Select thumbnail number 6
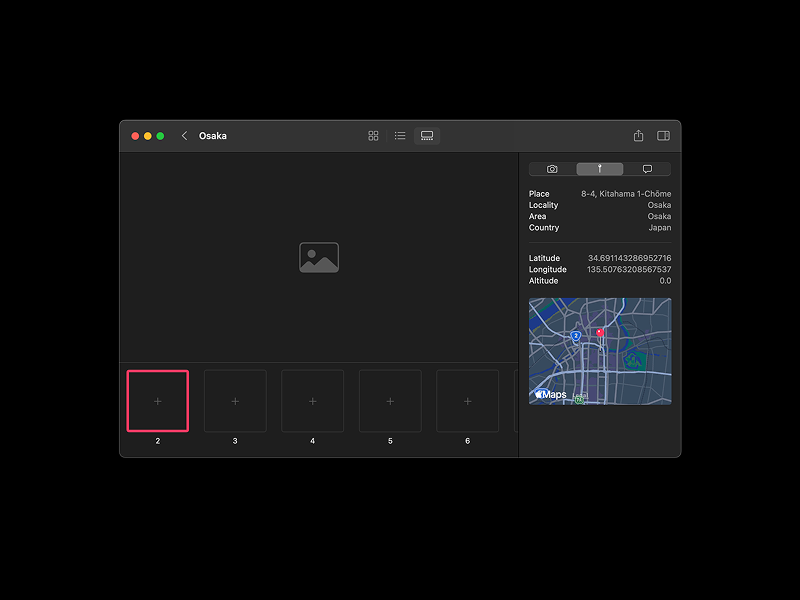This screenshot has width=800, height=600. pos(468,401)
